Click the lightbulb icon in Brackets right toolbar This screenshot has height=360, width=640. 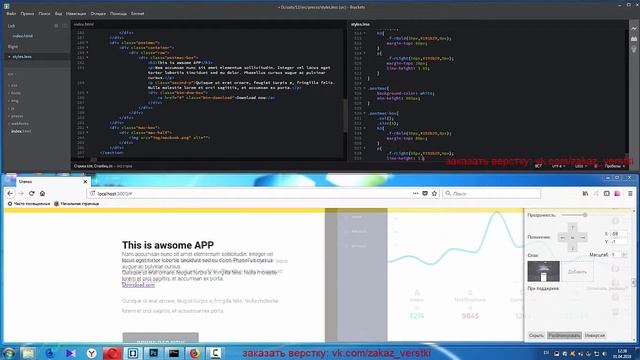coord(634,49)
